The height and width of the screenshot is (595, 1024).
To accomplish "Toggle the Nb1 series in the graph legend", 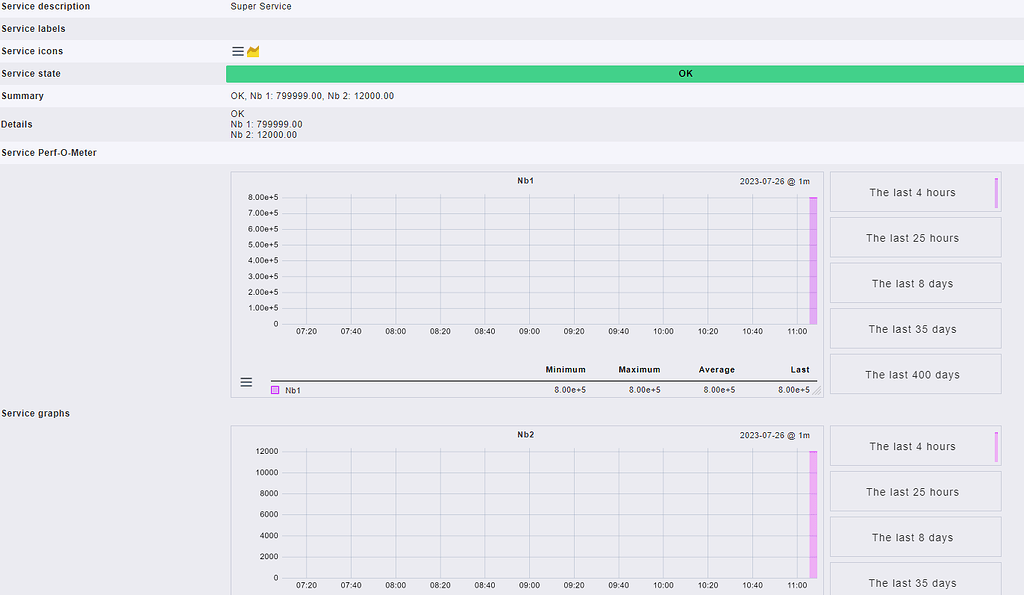I will (291, 389).
